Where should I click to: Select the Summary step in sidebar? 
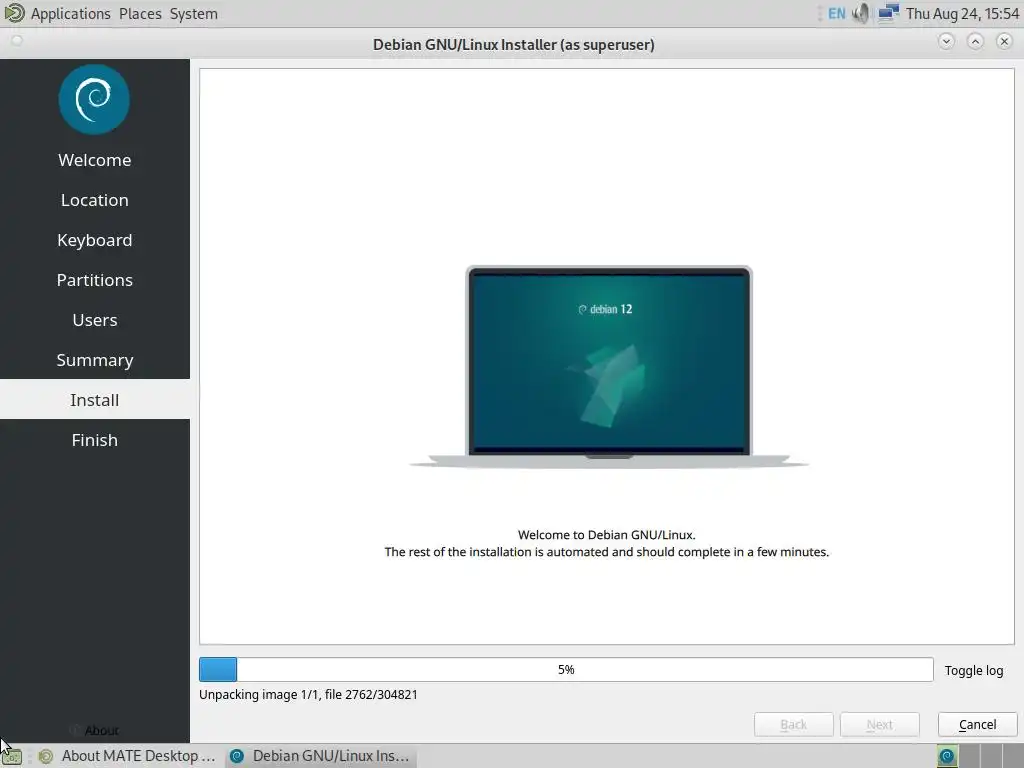pyautogui.click(x=95, y=360)
